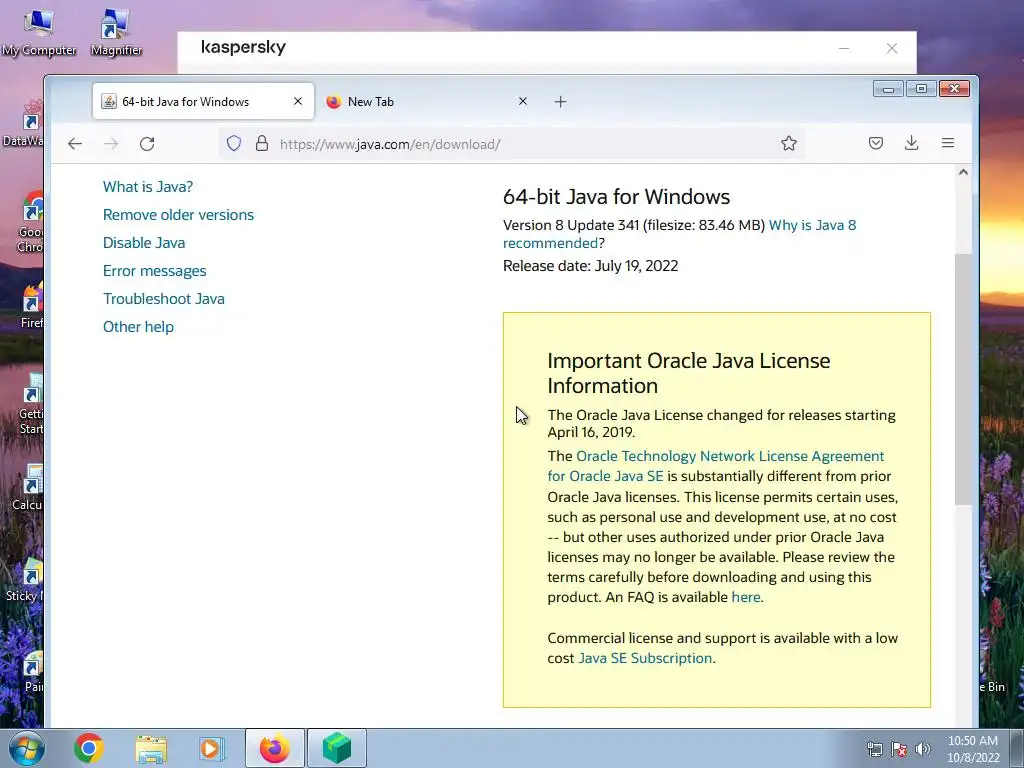Open the Remove older versions link
1024x768 pixels.
178,215
